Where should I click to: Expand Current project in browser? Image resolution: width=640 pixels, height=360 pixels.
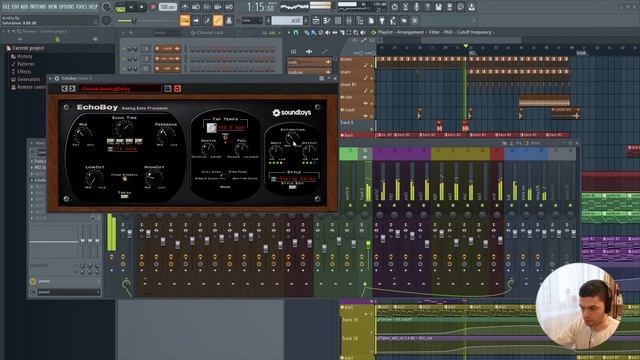coord(28,48)
